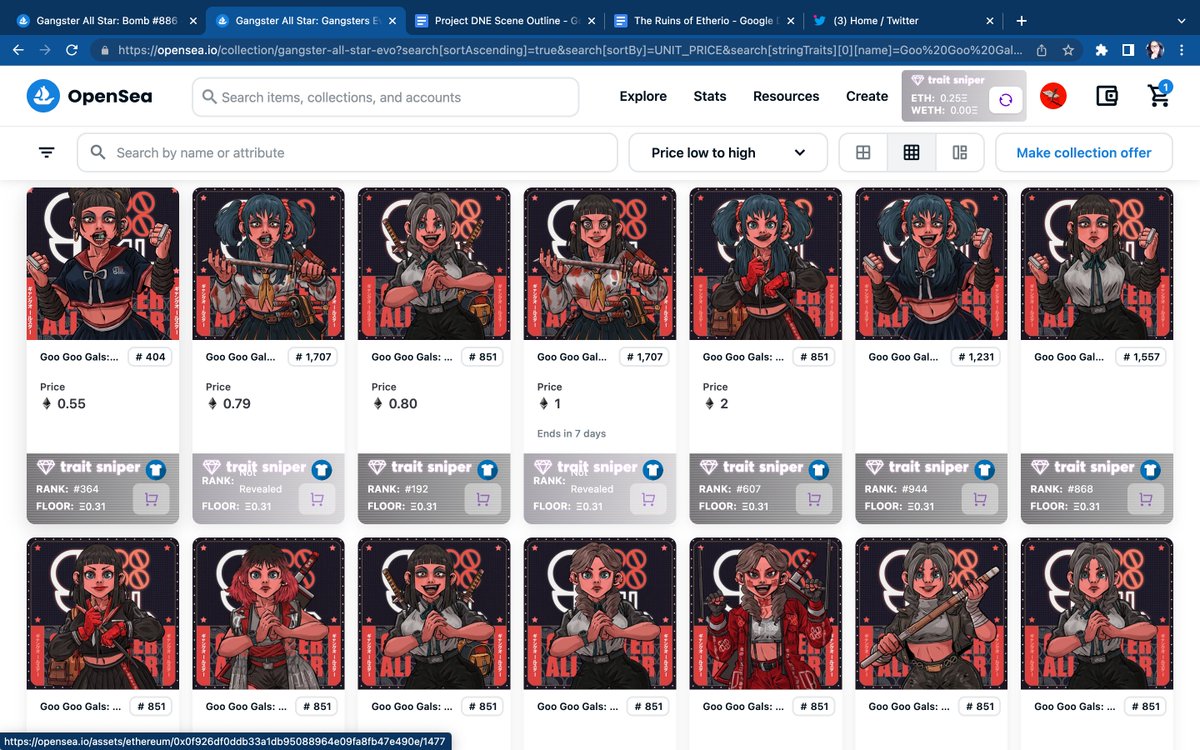Open browser extensions puzzle icon
Screen dimensions: 1200x750
(x=1101, y=50)
